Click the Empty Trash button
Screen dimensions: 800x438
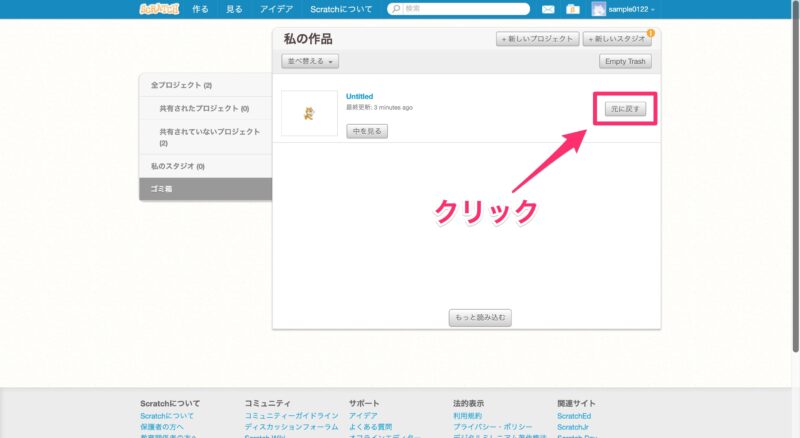(x=626, y=61)
